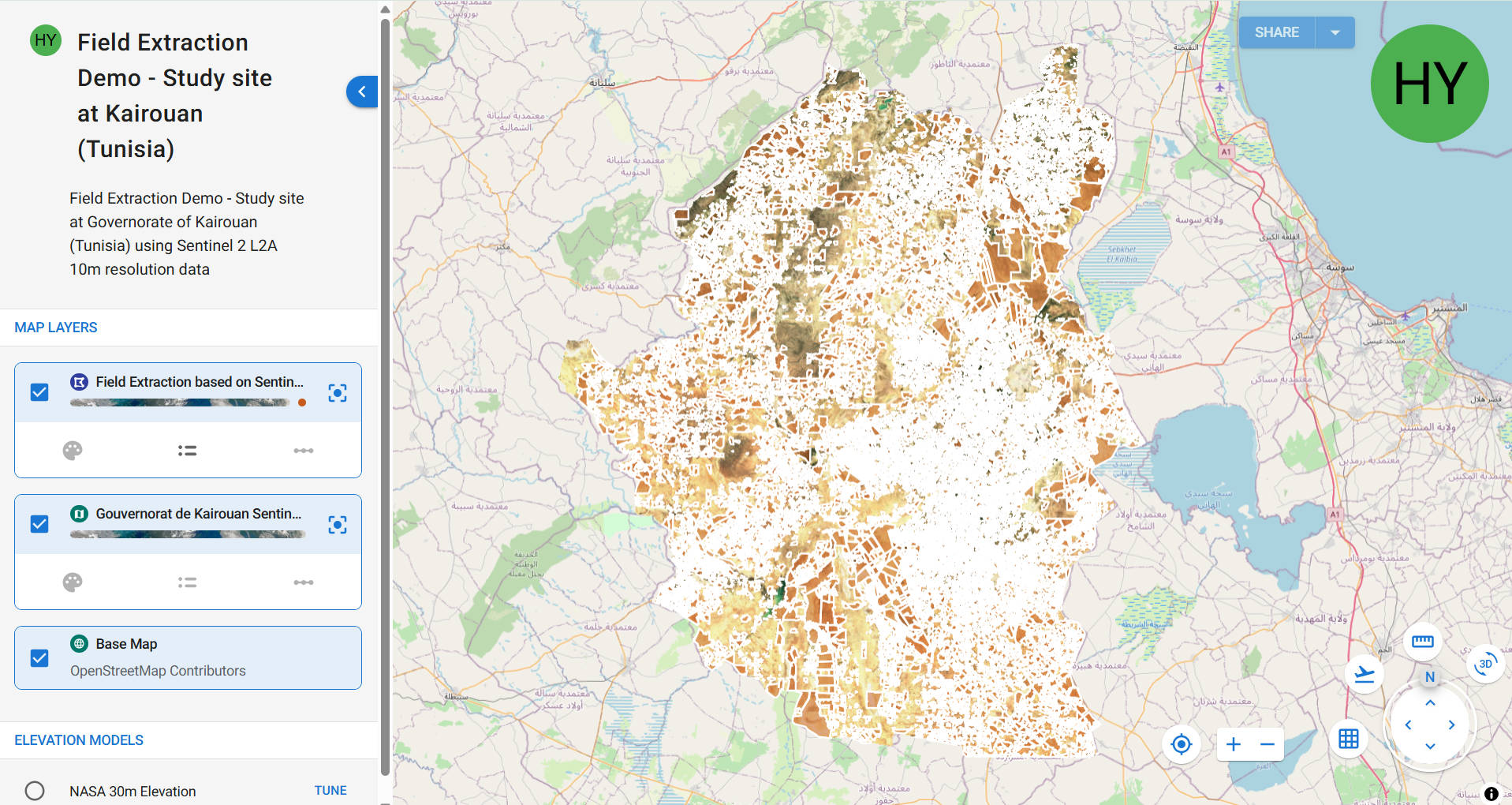This screenshot has width=1512, height=805.
Task: Open style palette for Gouvernorat de Kairouan layer
Action: pos(73,582)
